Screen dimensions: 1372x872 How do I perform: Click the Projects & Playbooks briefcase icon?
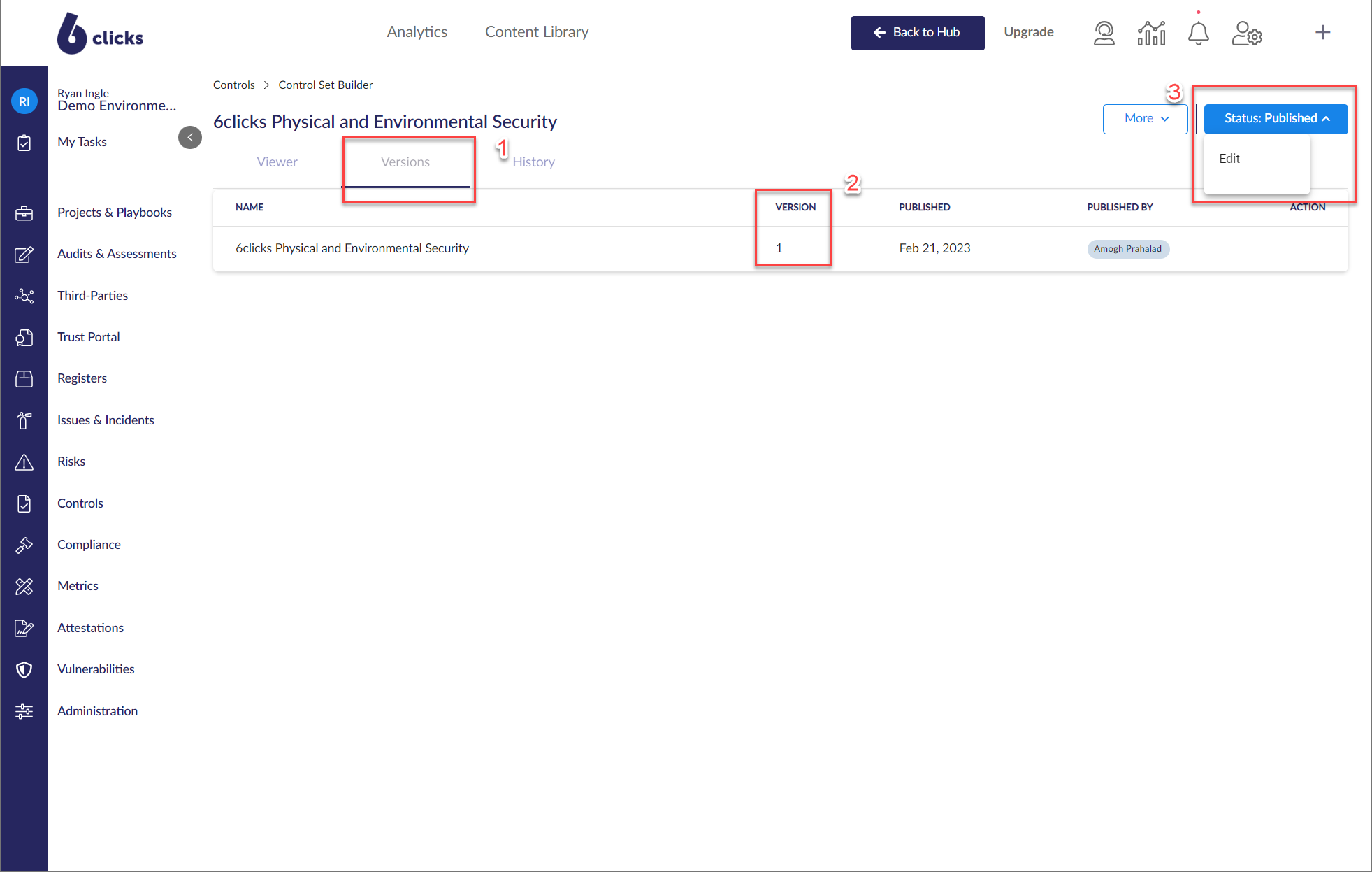click(x=24, y=213)
